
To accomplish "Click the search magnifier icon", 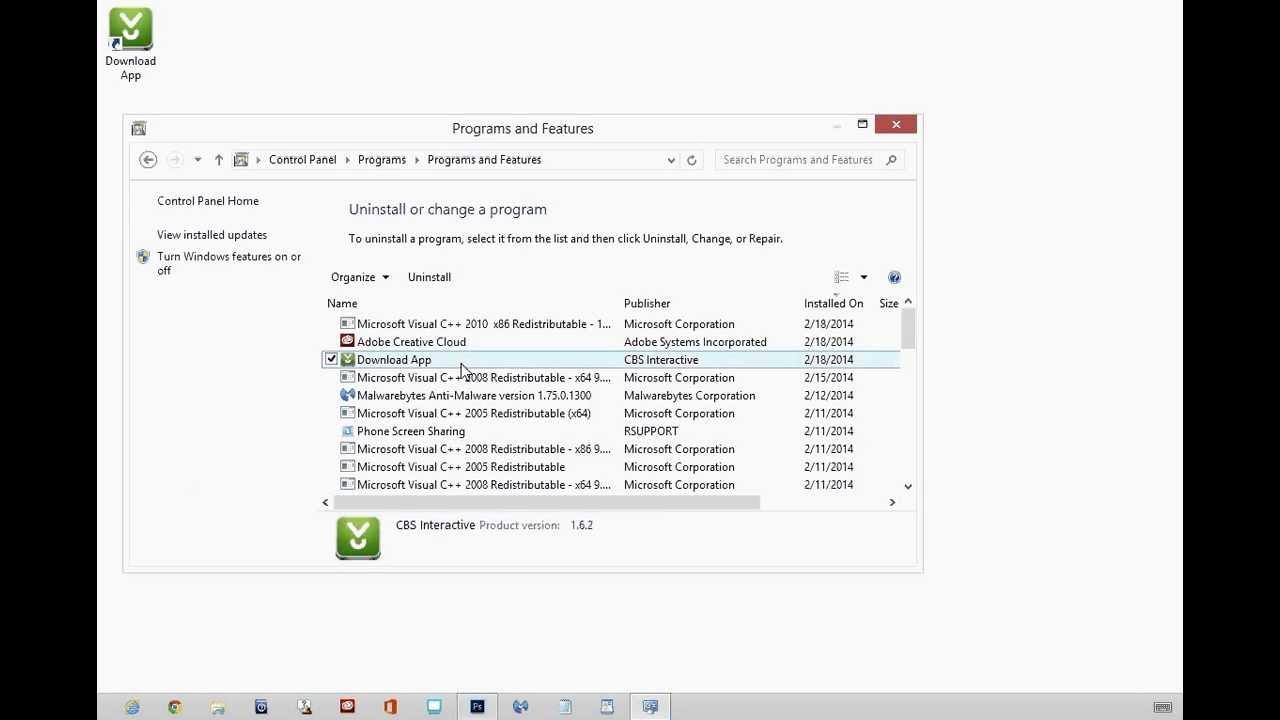I will 891,160.
